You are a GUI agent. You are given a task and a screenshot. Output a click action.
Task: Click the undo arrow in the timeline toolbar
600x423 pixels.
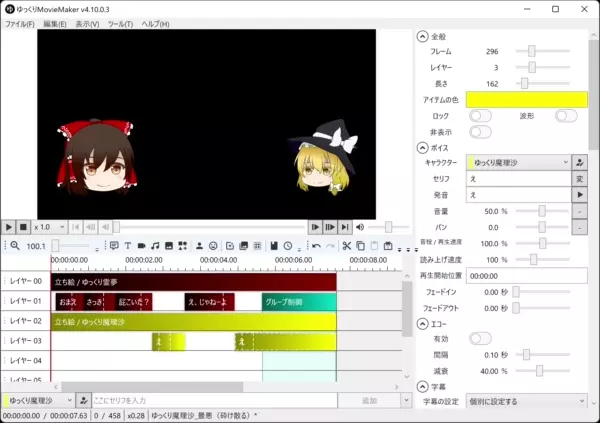pos(316,245)
